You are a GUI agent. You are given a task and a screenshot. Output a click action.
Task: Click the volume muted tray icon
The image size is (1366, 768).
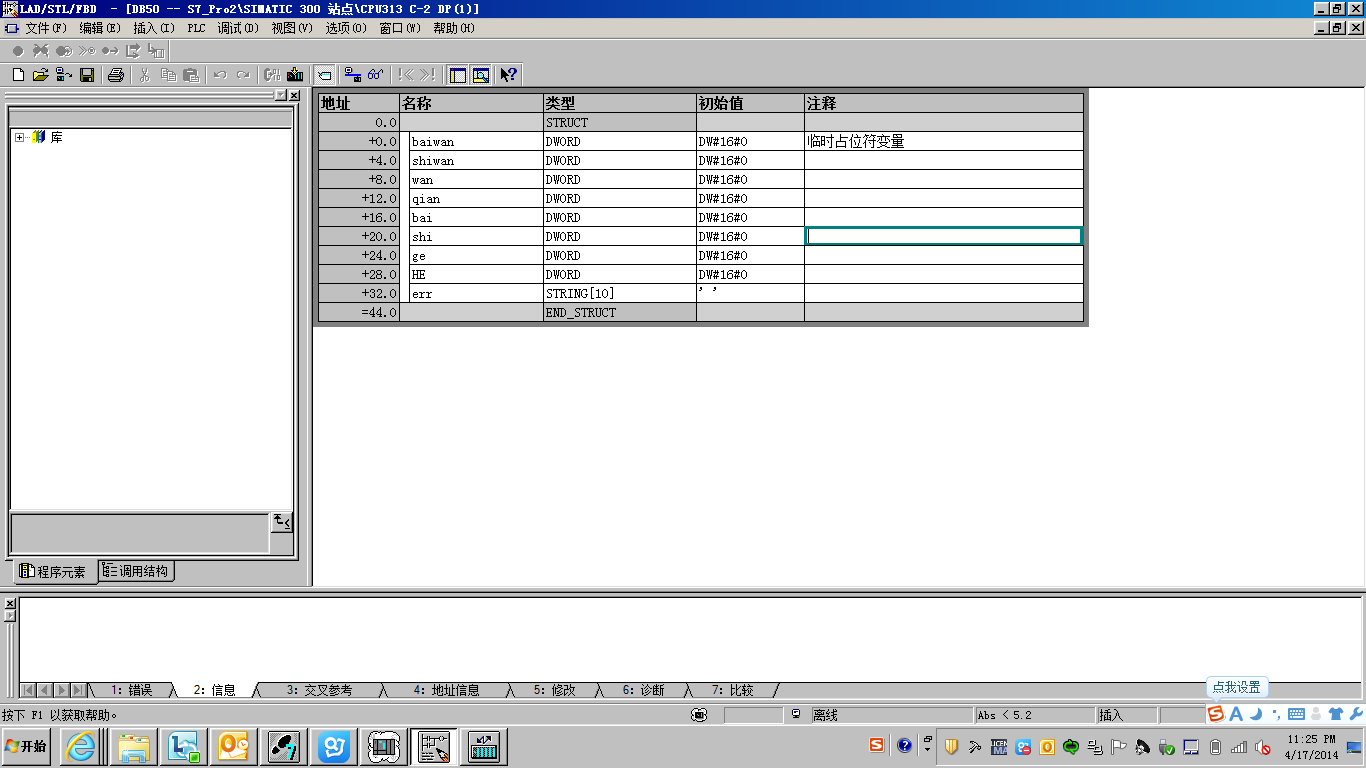tap(1263, 747)
